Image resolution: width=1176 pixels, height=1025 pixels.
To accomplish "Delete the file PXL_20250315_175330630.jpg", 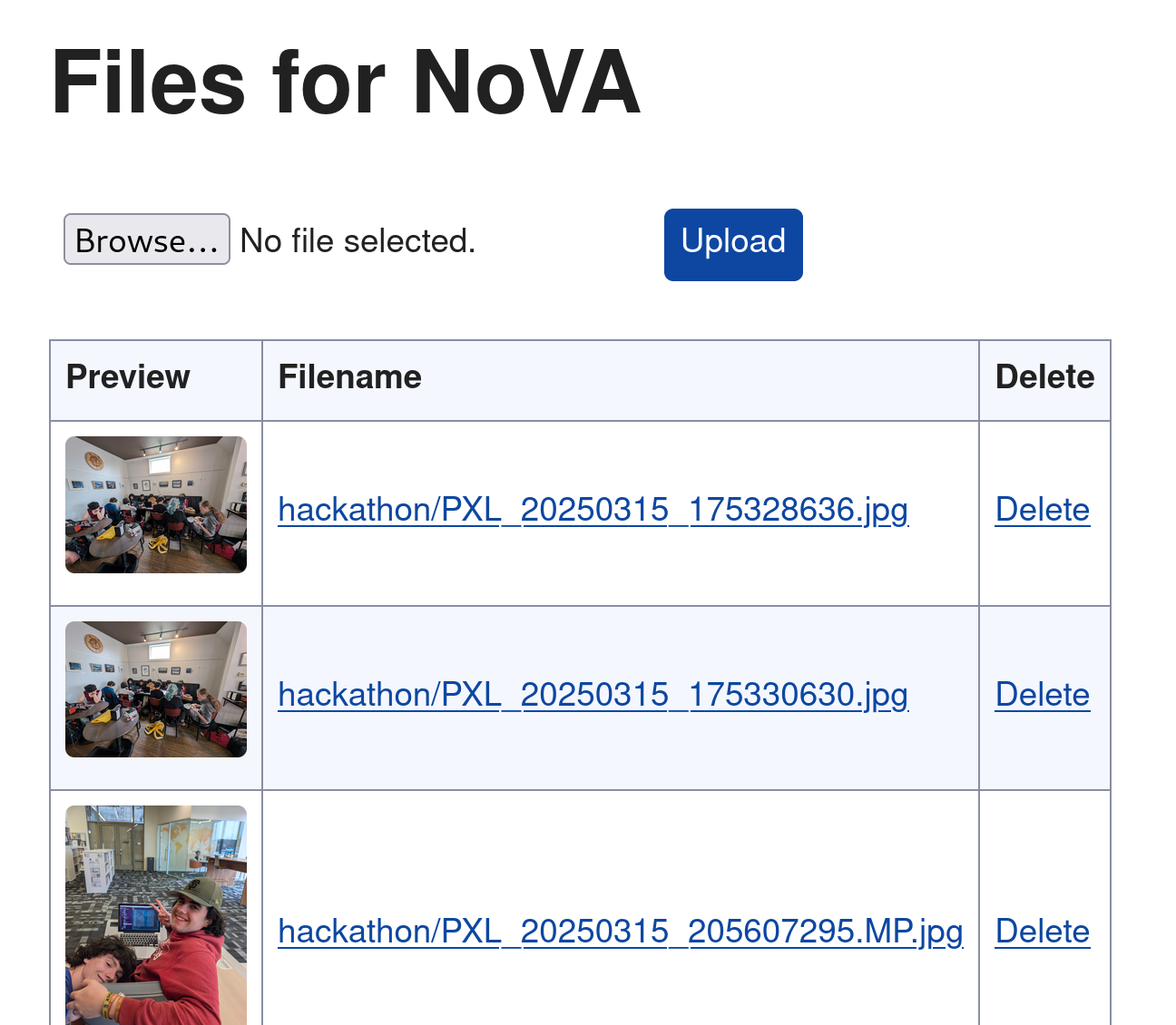I will coord(1042,695).
